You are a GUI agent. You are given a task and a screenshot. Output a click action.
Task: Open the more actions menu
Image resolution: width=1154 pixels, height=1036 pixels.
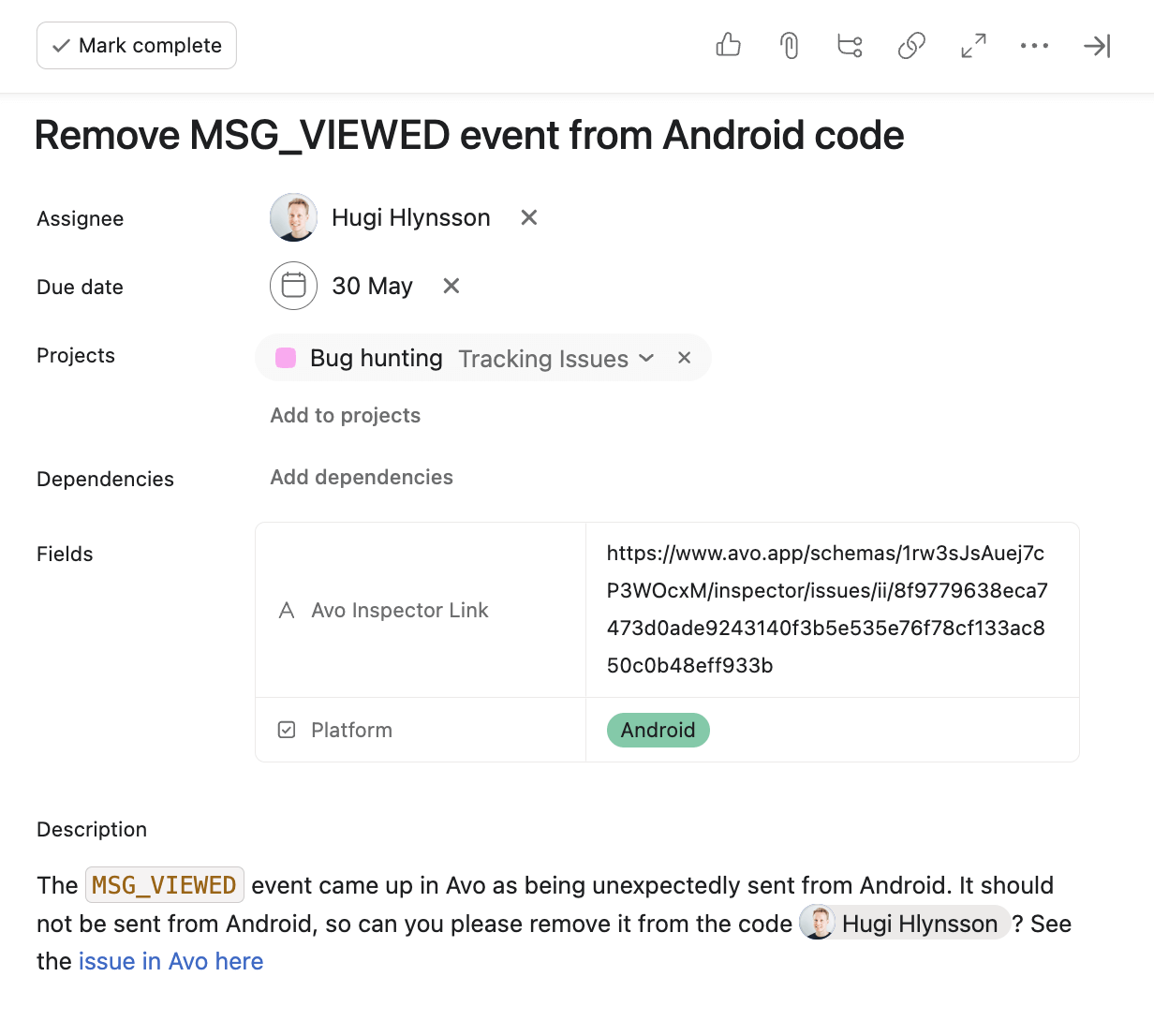pos(1034,45)
